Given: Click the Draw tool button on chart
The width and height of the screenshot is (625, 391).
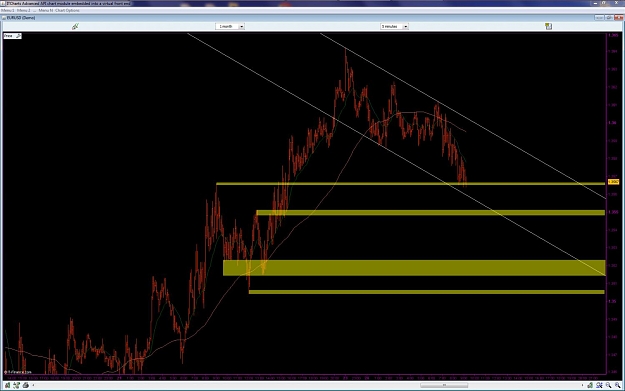Looking at the screenshot, I should point(12,36).
